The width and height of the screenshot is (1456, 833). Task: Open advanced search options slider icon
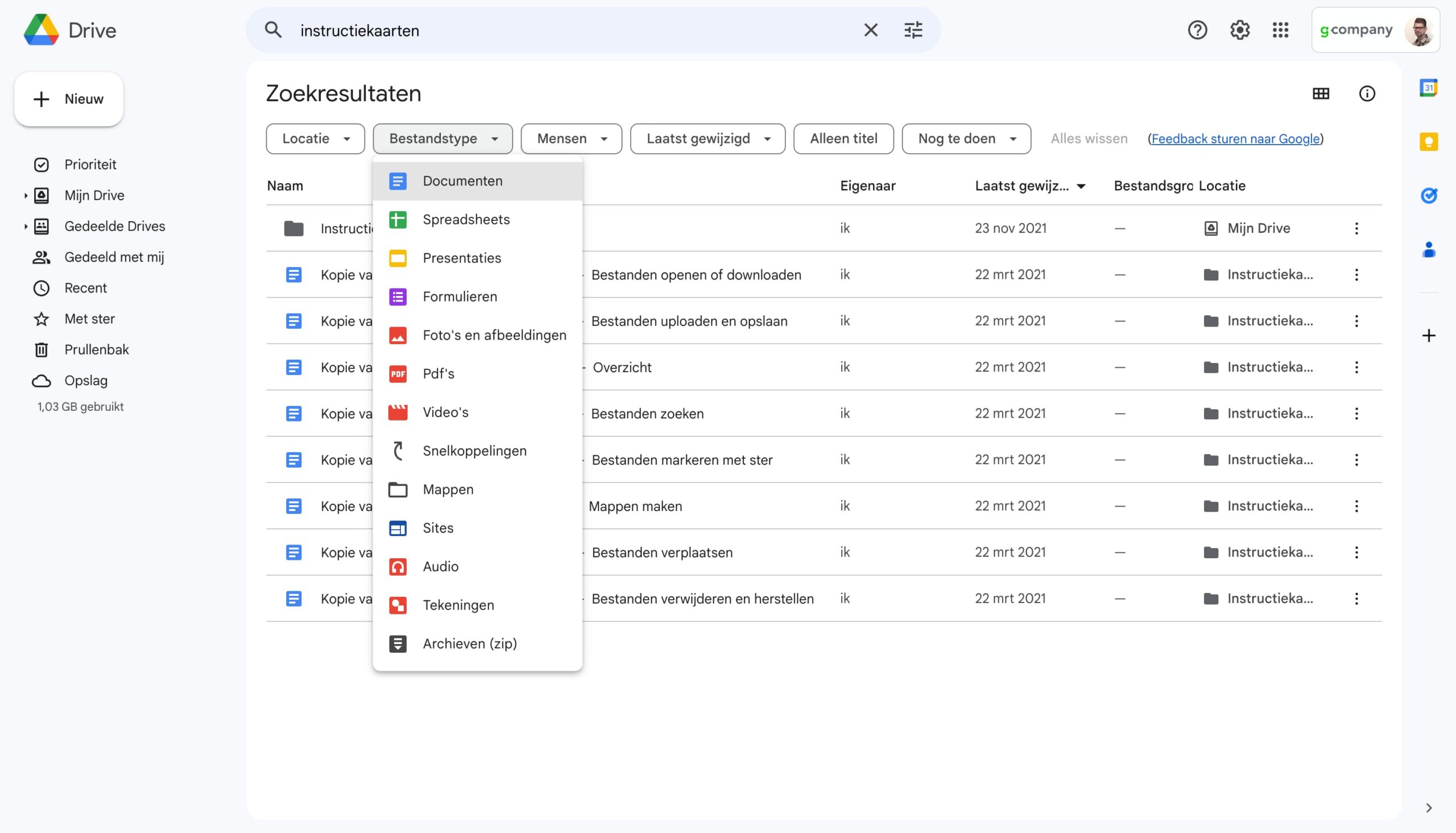(x=913, y=30)
